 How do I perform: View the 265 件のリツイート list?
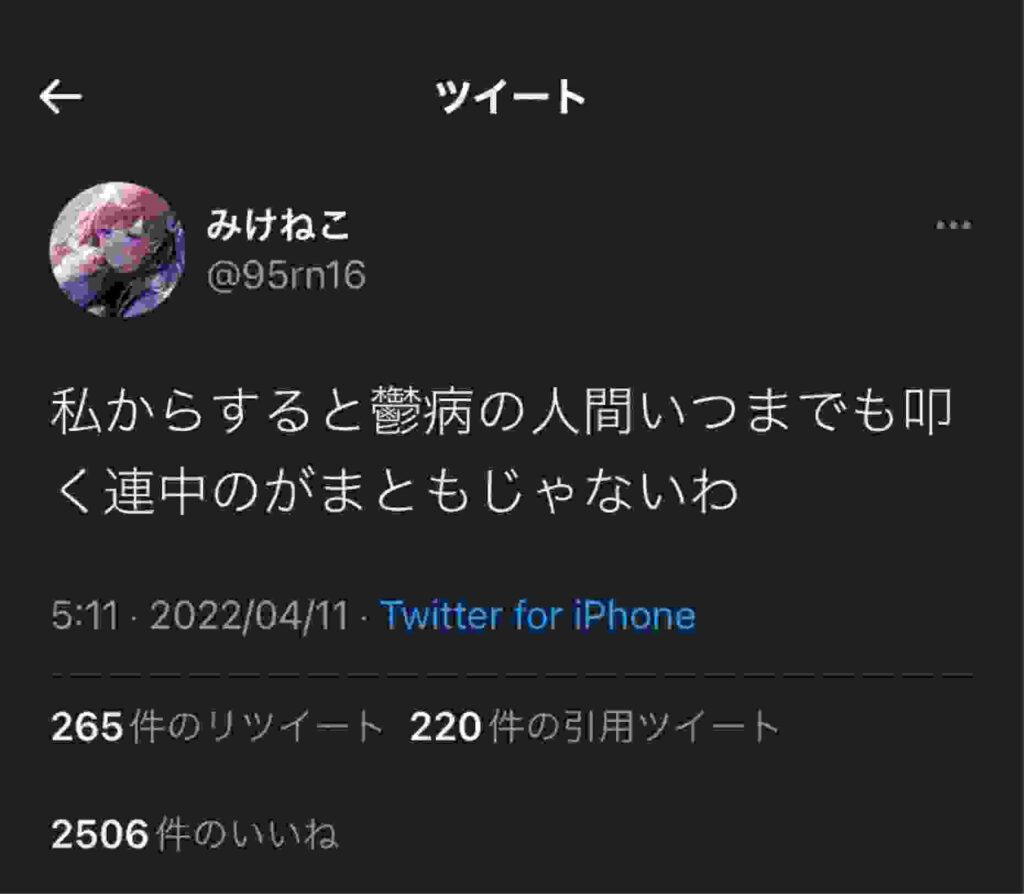217,726
